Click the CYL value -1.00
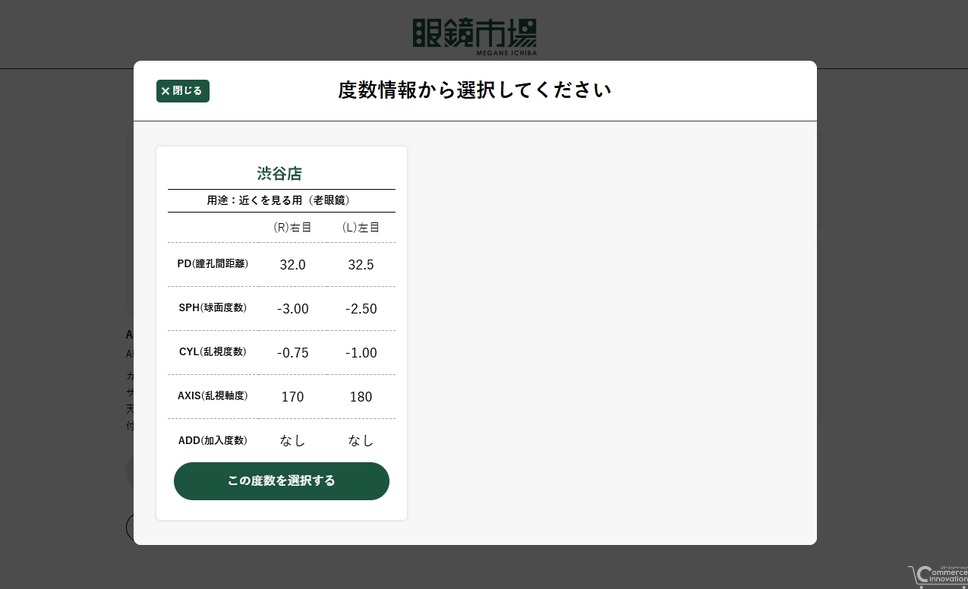This screenshot has width=968, height=589. tap(361, 353)
